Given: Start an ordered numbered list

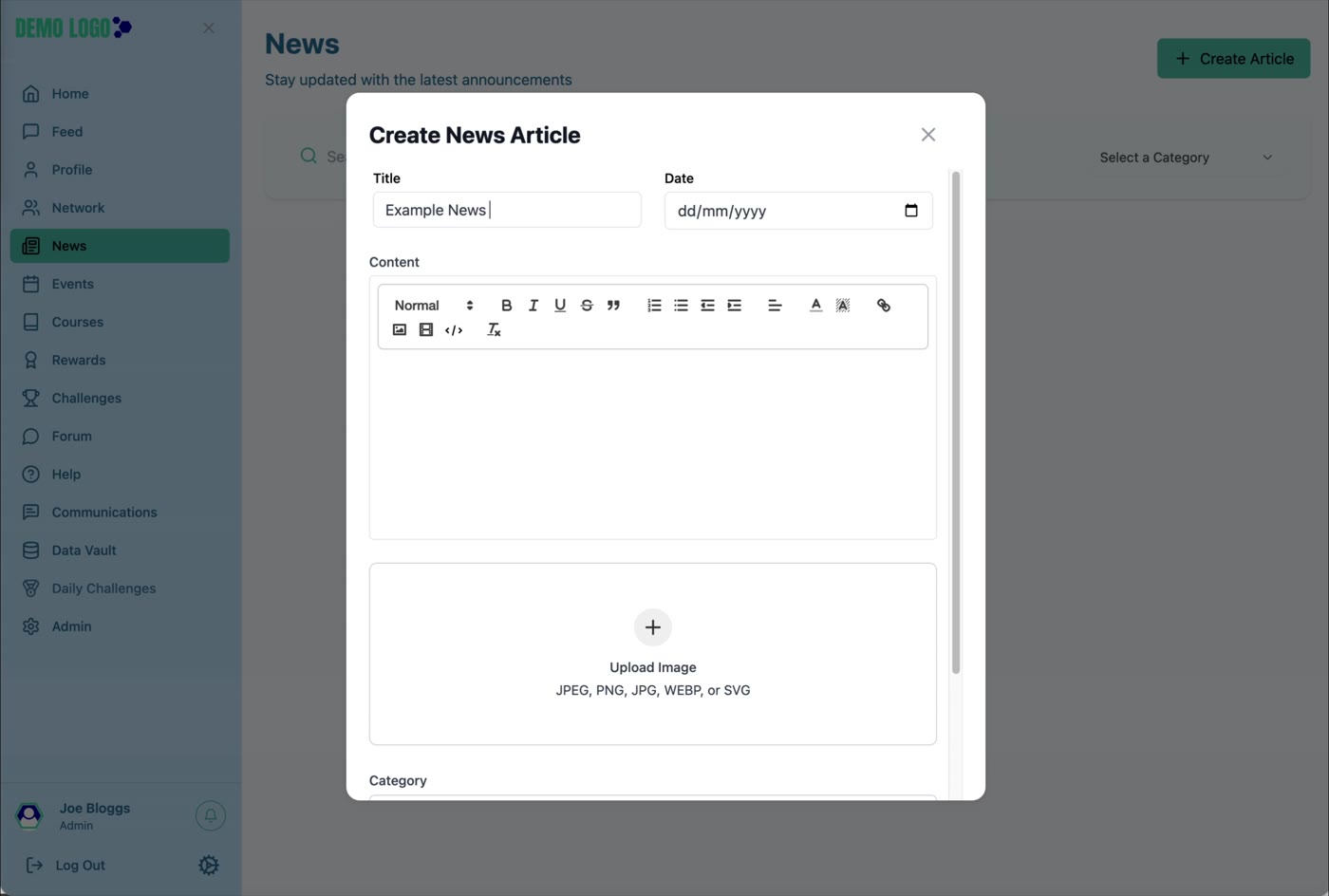Looking at the screenshot, I should 654,306.
